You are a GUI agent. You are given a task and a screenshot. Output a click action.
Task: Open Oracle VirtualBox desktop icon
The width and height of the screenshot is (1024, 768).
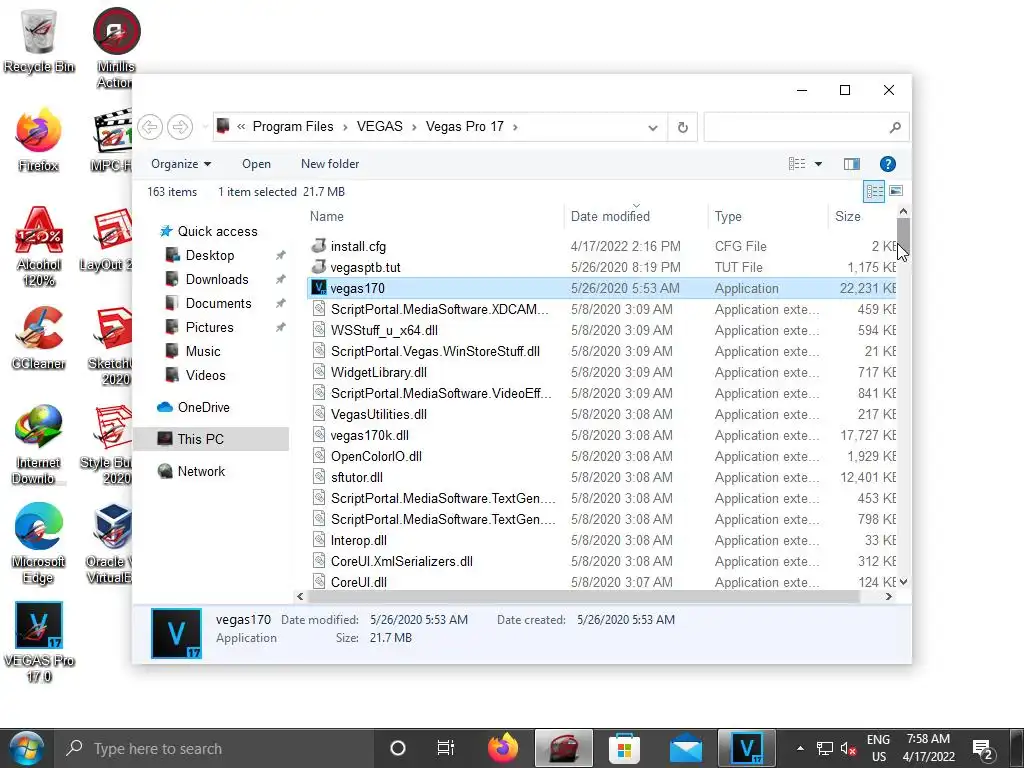(x=110, y=544)
